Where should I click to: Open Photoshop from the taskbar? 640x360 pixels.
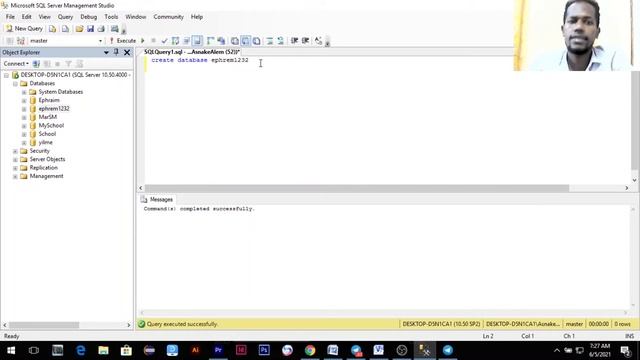[264, 350]
